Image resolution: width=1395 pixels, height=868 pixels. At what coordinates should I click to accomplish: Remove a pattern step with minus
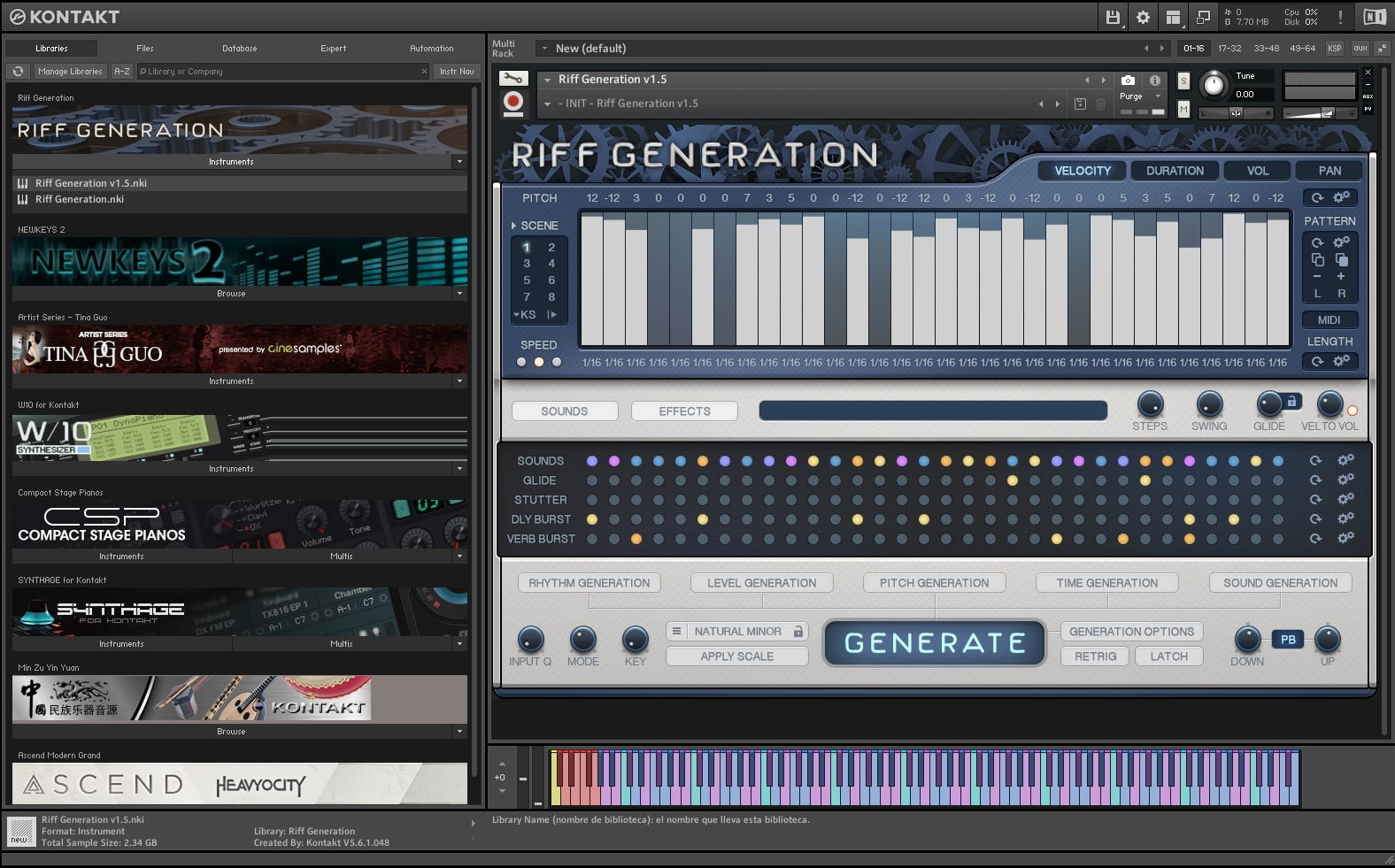1317,276
